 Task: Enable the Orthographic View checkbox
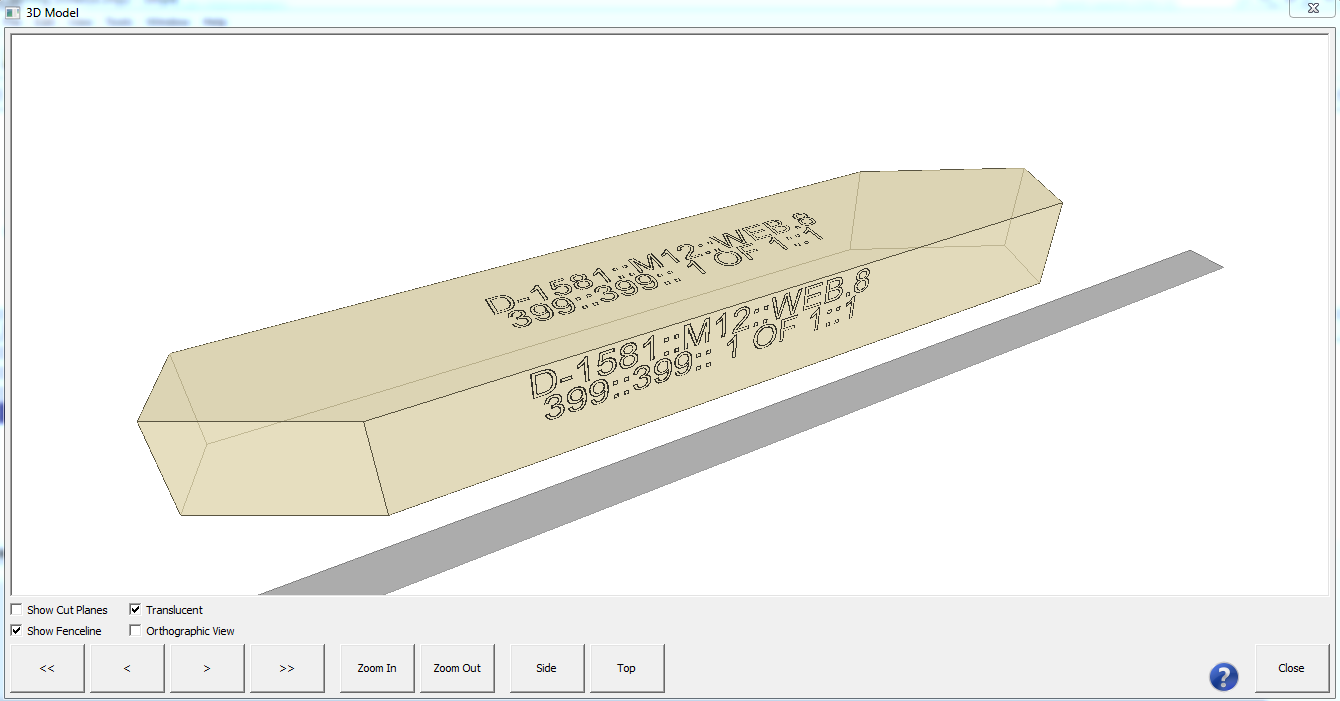coord(135,631)
